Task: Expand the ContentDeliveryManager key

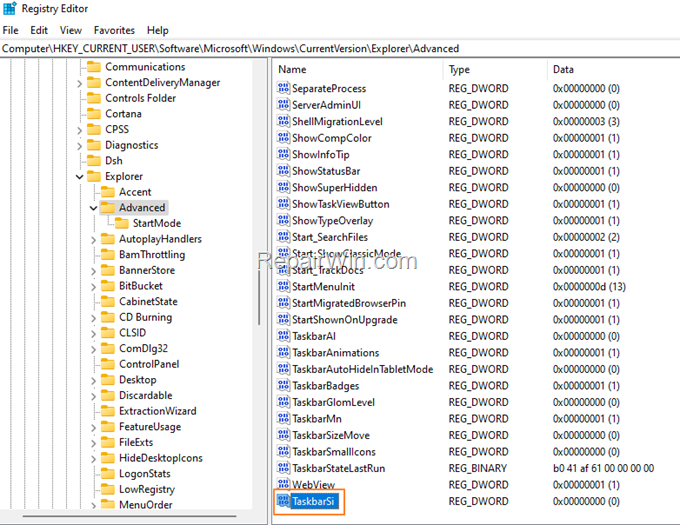Action: pos(79,83)
